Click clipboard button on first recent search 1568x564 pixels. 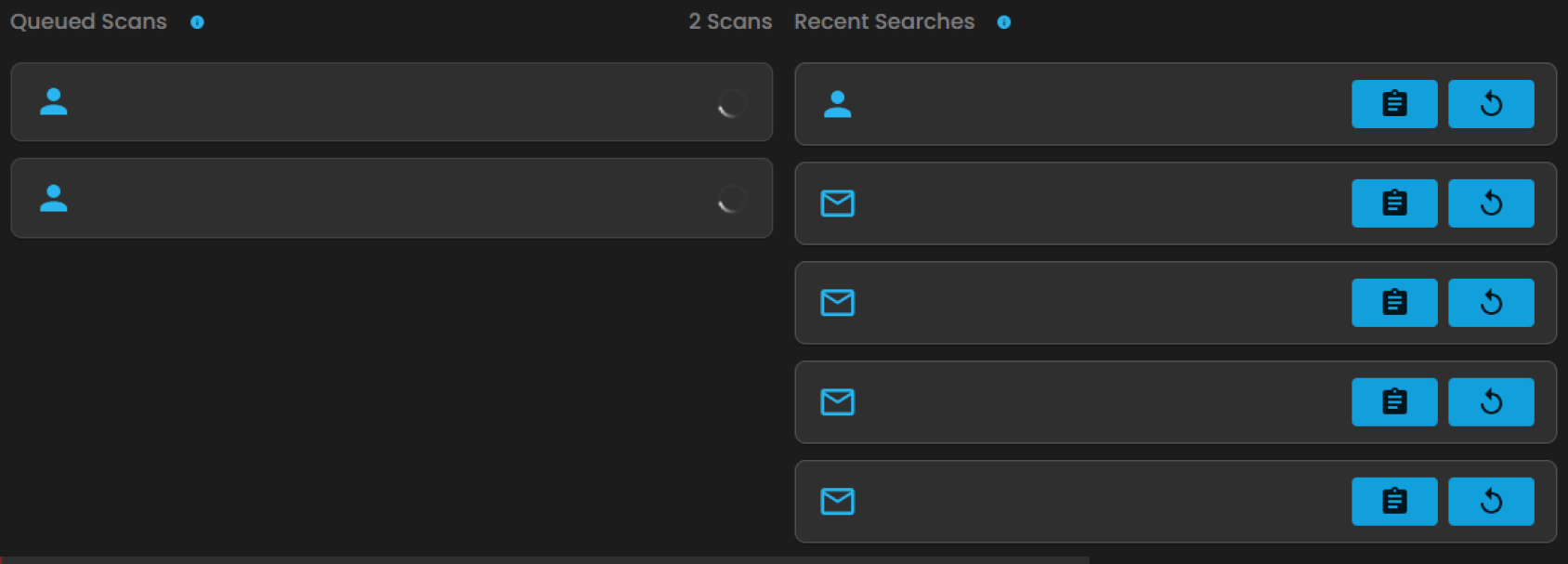[x=1394, y=104]
